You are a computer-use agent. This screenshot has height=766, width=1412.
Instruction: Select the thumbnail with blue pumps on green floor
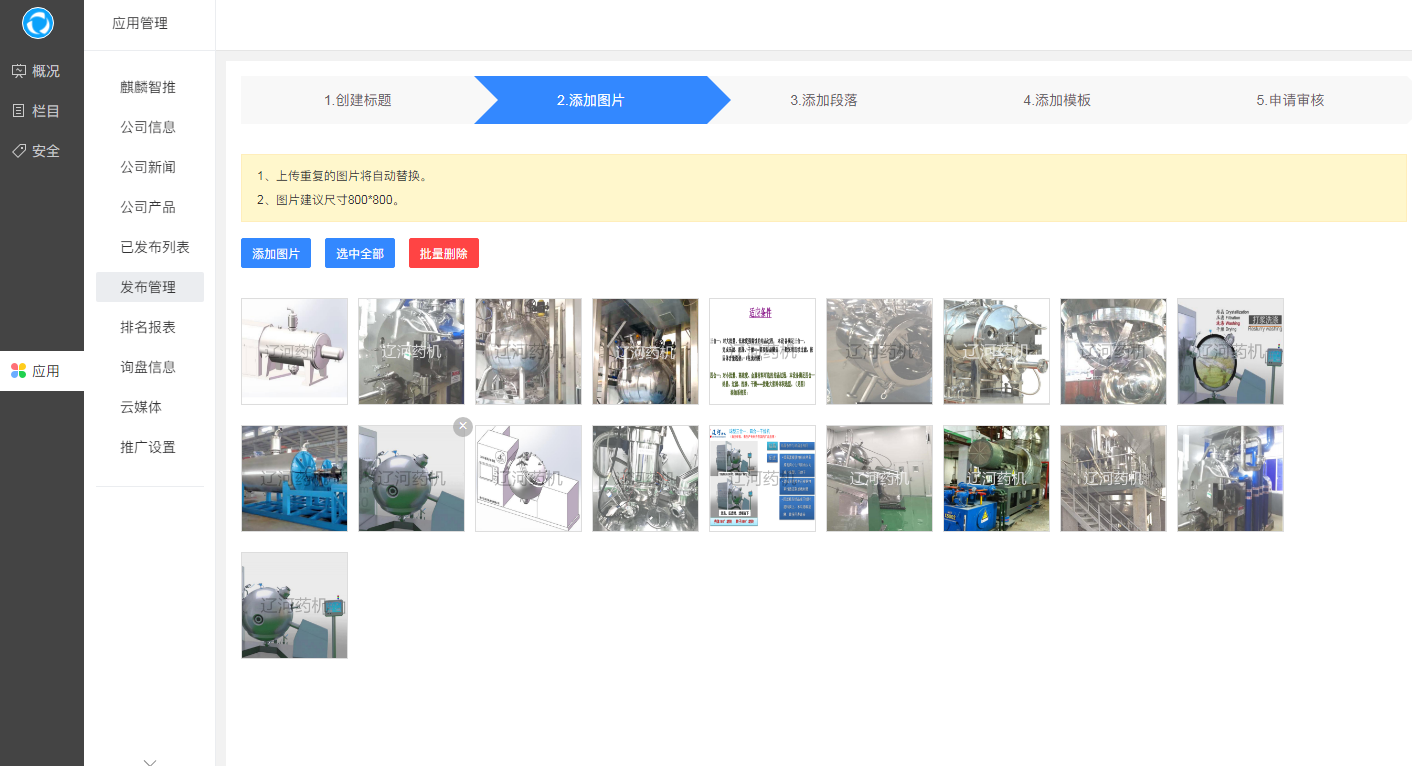point(996,478)
